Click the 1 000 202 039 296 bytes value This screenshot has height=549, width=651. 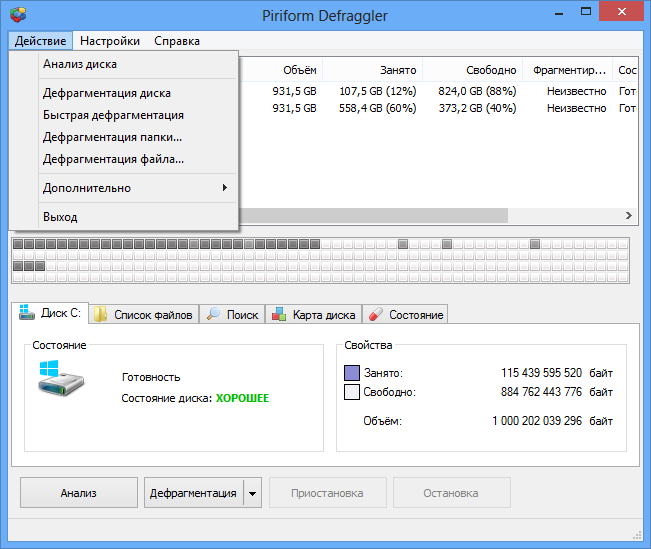537,421
